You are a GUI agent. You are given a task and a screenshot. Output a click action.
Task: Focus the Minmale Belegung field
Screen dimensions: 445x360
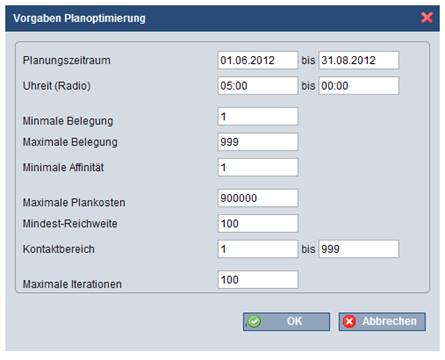coord(258,116)
